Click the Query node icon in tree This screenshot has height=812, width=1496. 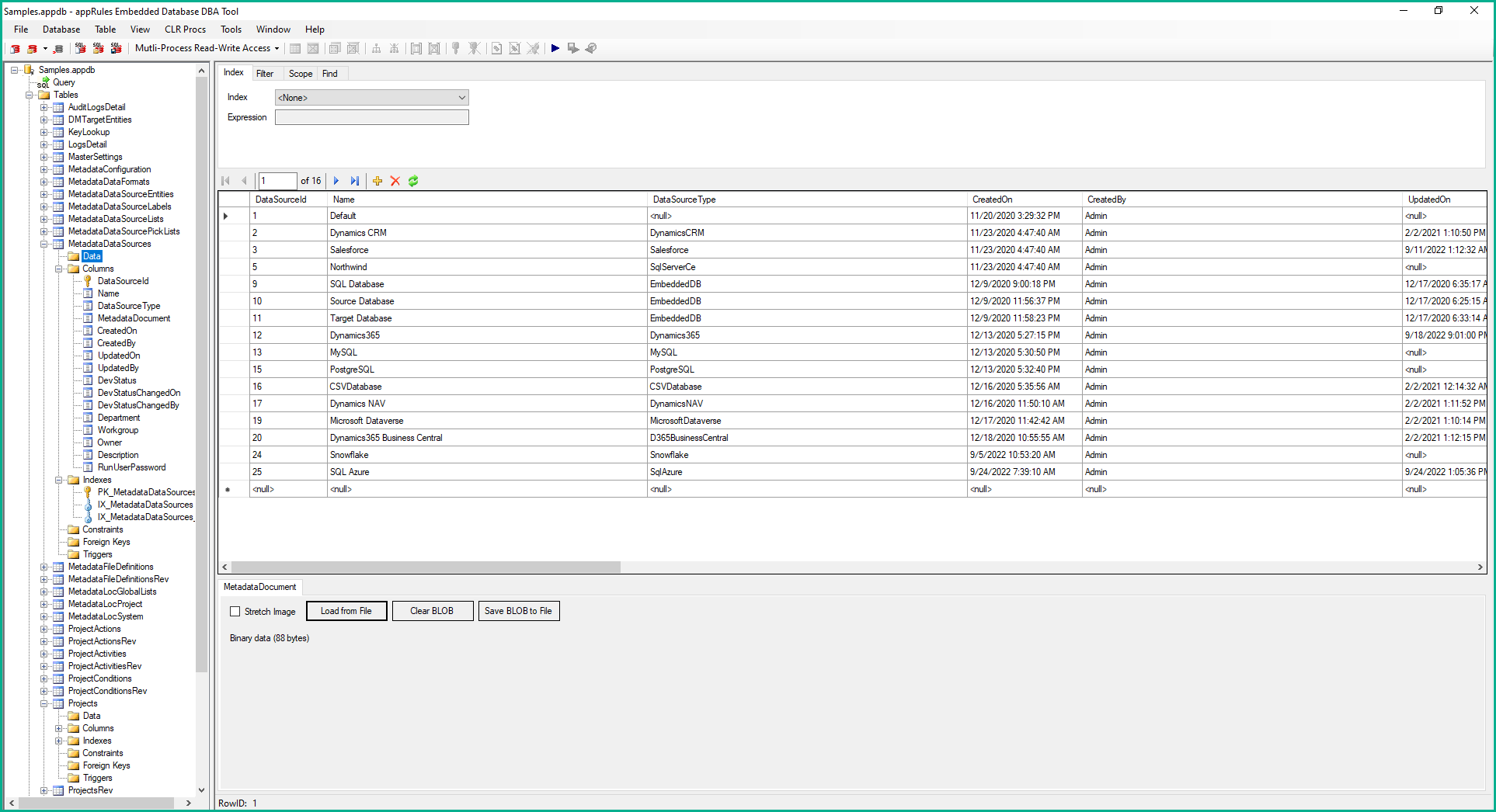pyautogui.click(x=44, y=82)
